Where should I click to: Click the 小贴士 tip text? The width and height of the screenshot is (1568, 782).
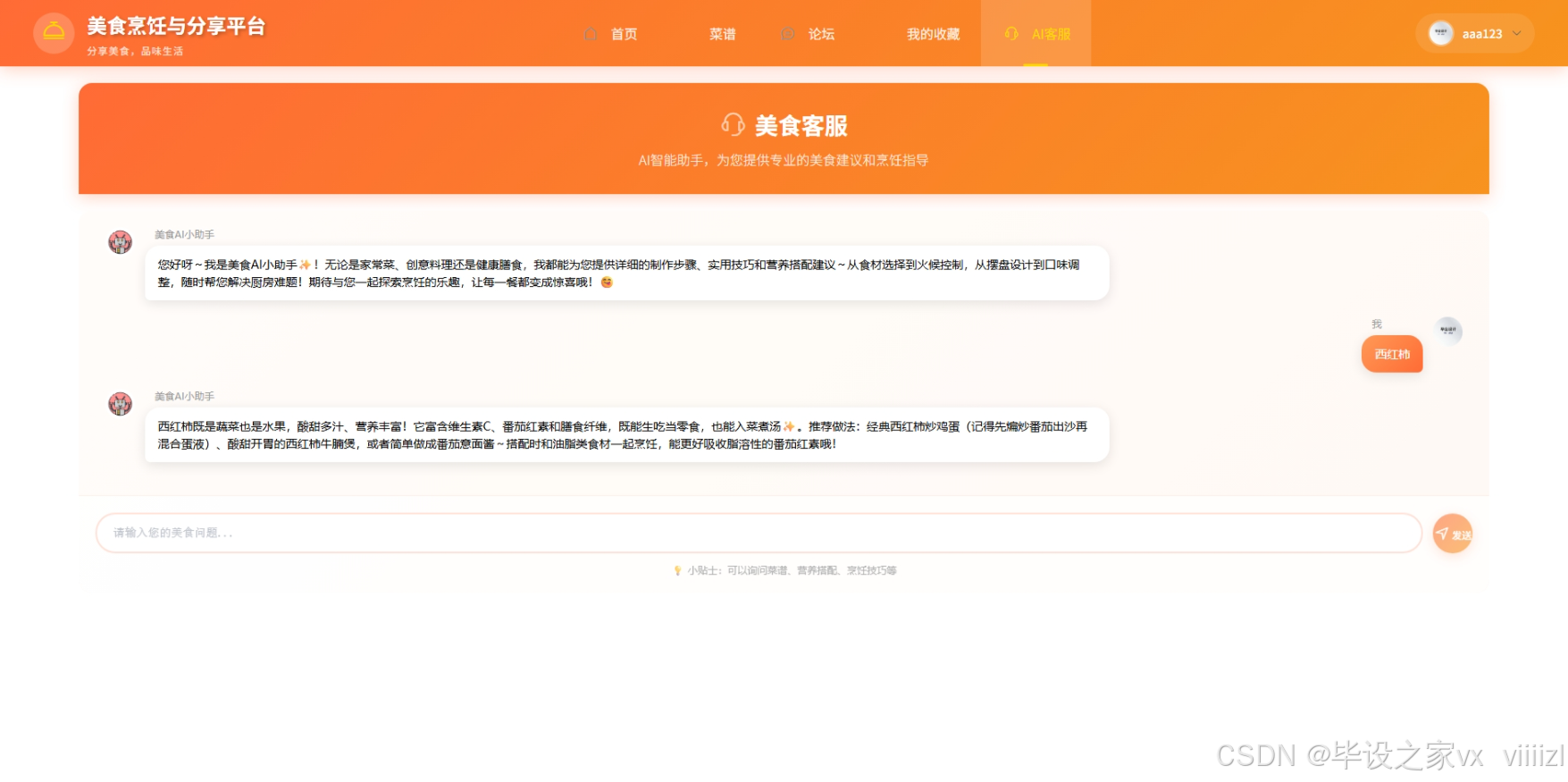coord(792,570)
